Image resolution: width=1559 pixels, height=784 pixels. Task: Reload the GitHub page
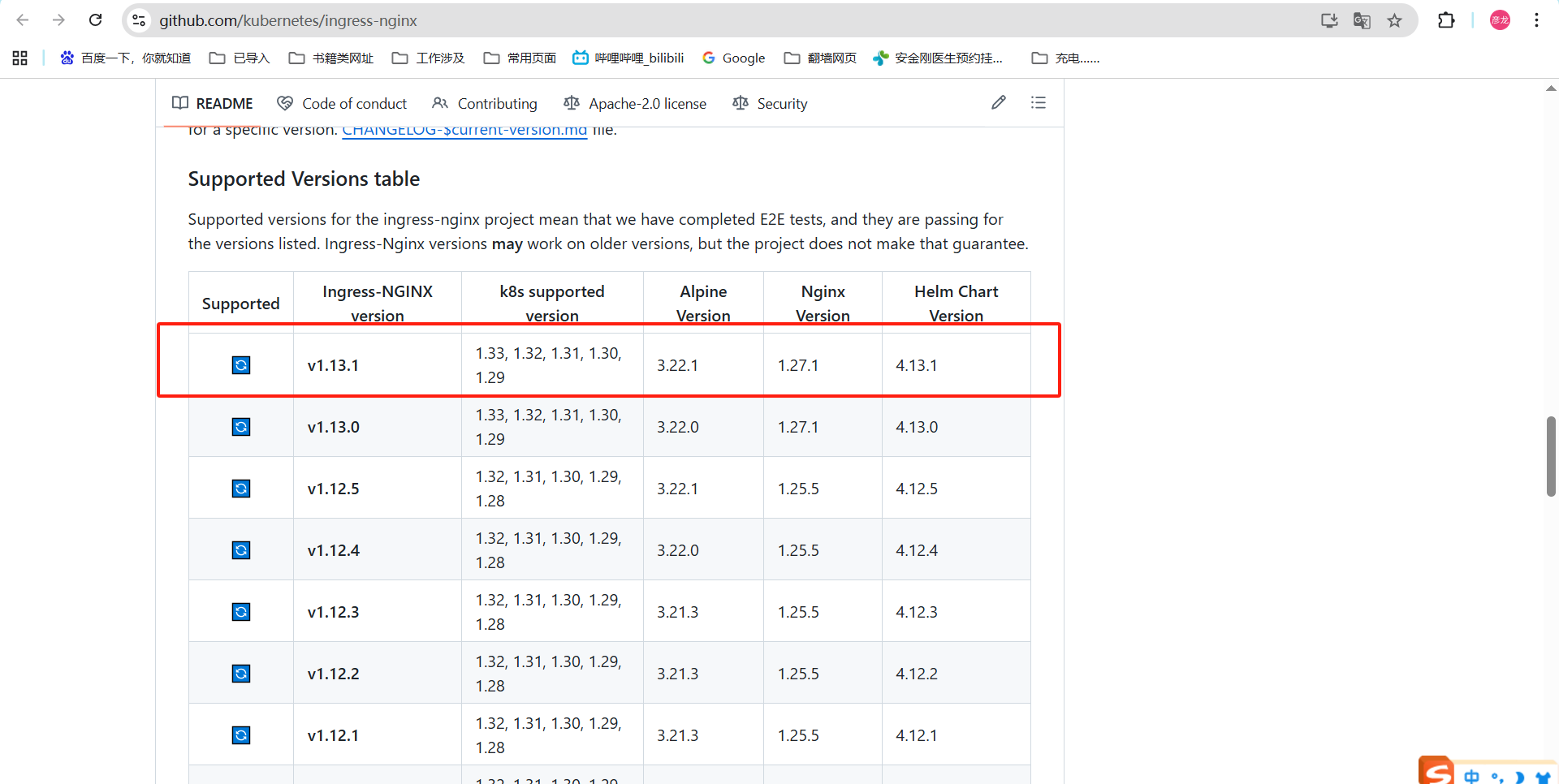95,20
